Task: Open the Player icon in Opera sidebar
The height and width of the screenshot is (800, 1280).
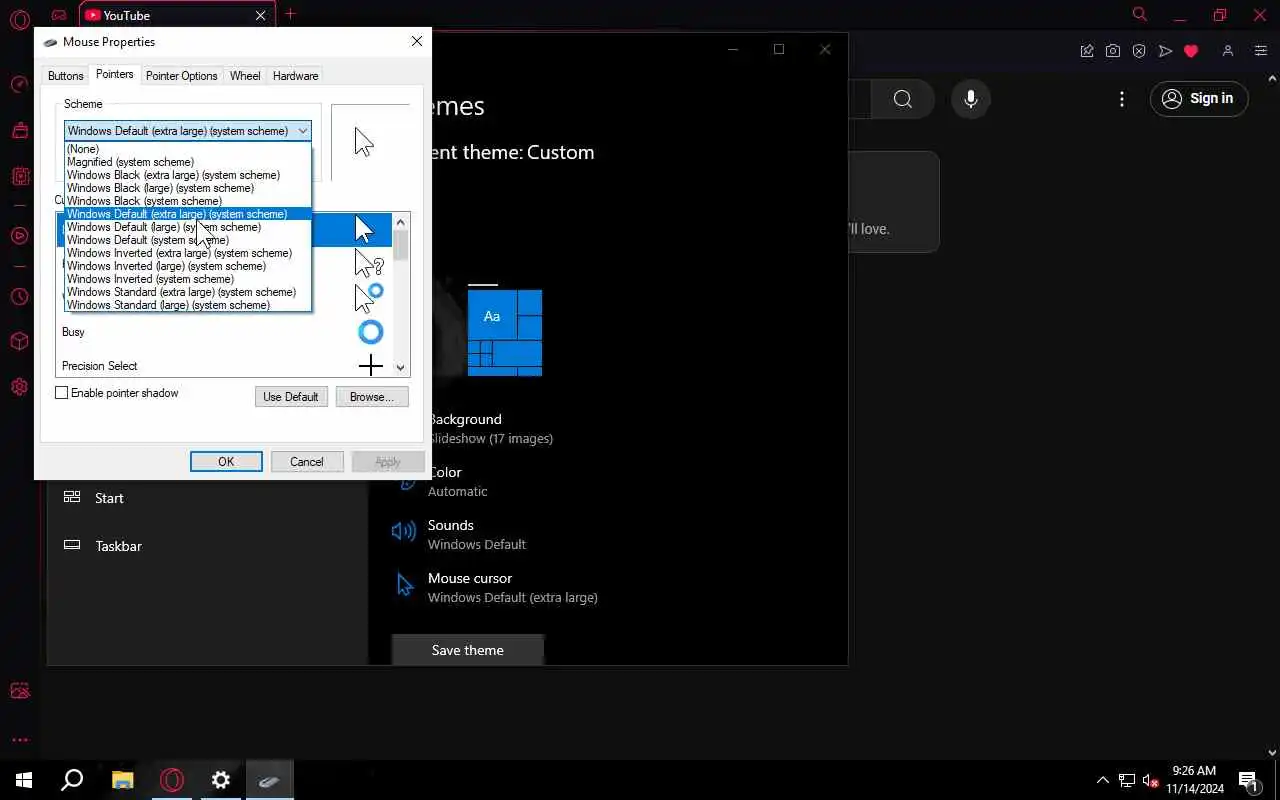Action: click(19, 236)
